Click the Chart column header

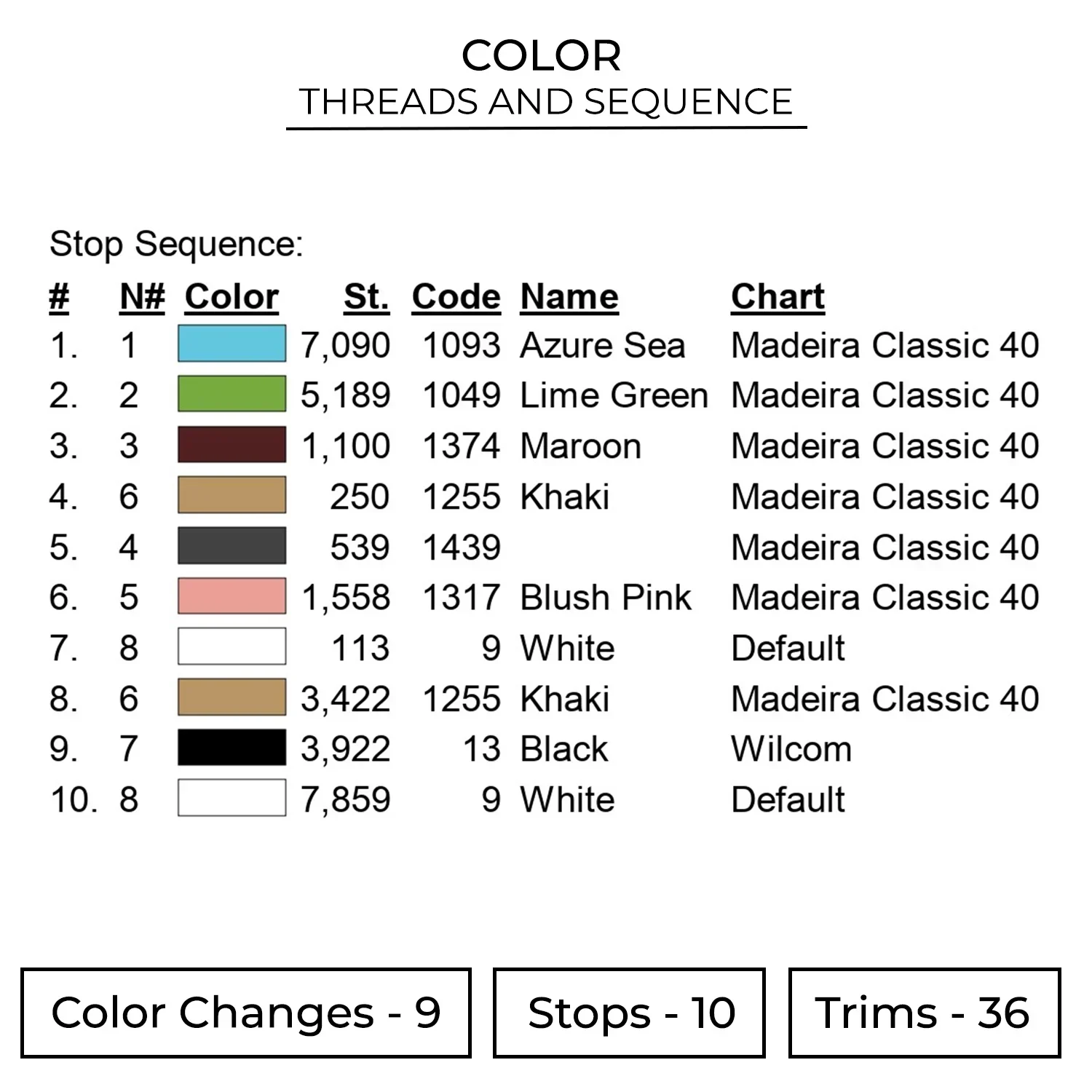(x=778, y=297)
